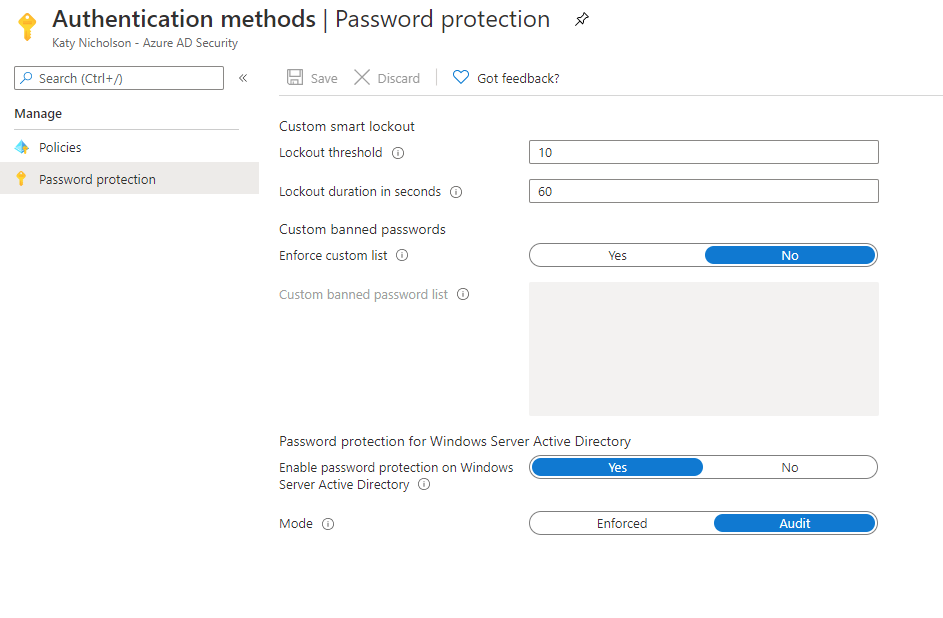Click the Lockout duration in seconds field

[703, 191]
